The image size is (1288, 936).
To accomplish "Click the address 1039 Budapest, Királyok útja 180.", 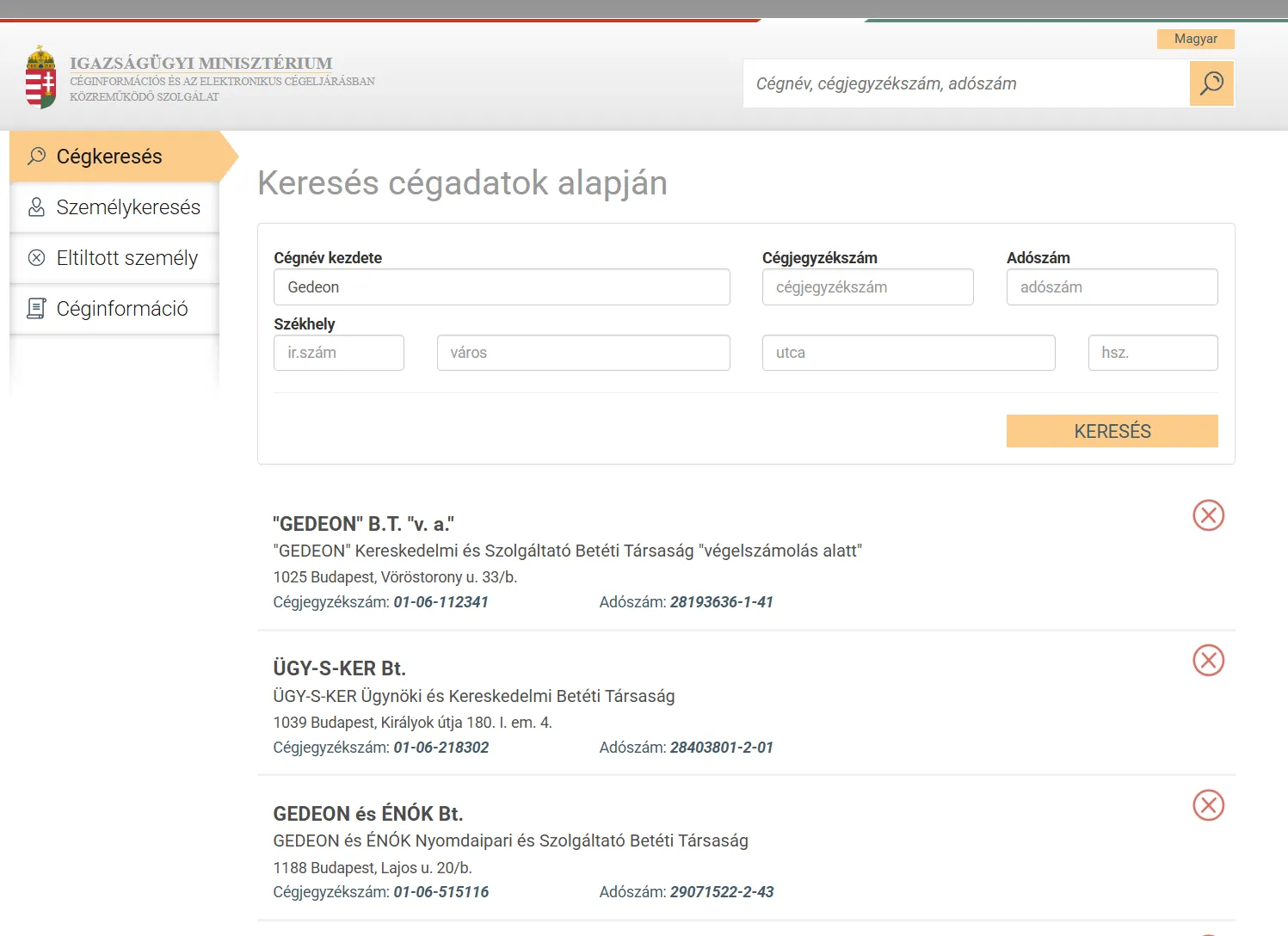I will (x=412, y=723).
